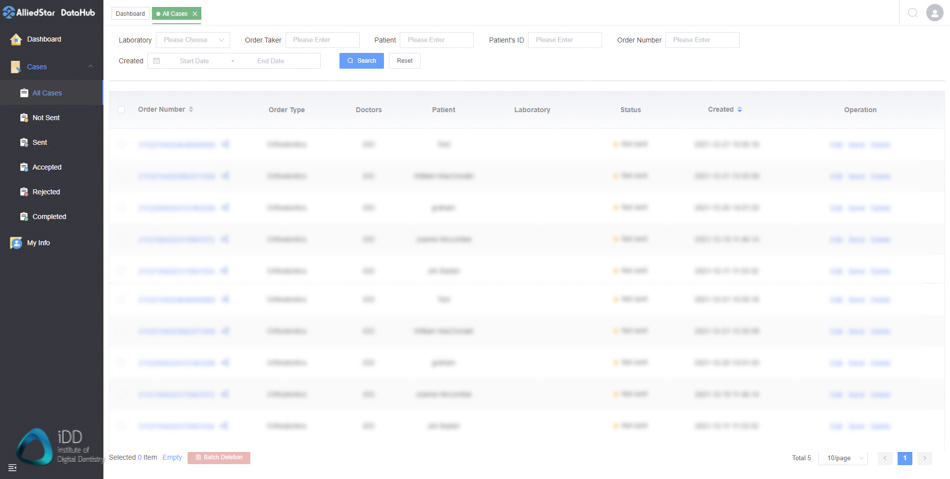Screen dimensions: 950x479
Task: Click the Dashboard home icon in the sidebar
Action: 16,39
